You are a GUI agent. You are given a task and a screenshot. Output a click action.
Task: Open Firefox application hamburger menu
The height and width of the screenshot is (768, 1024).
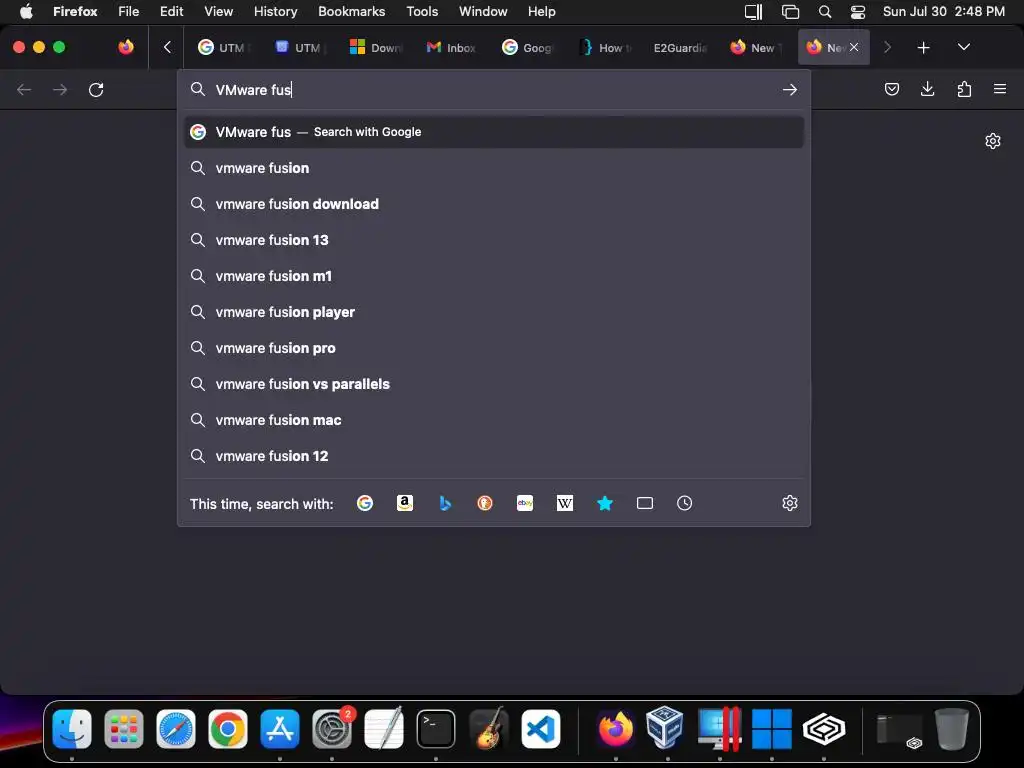[1000, 89]
